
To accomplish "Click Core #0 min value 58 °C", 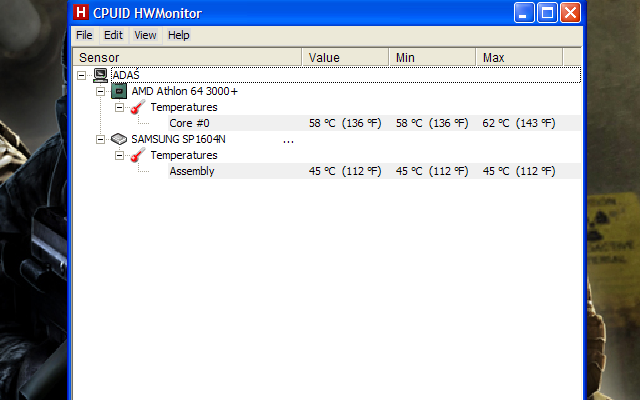I will (432, 123).
